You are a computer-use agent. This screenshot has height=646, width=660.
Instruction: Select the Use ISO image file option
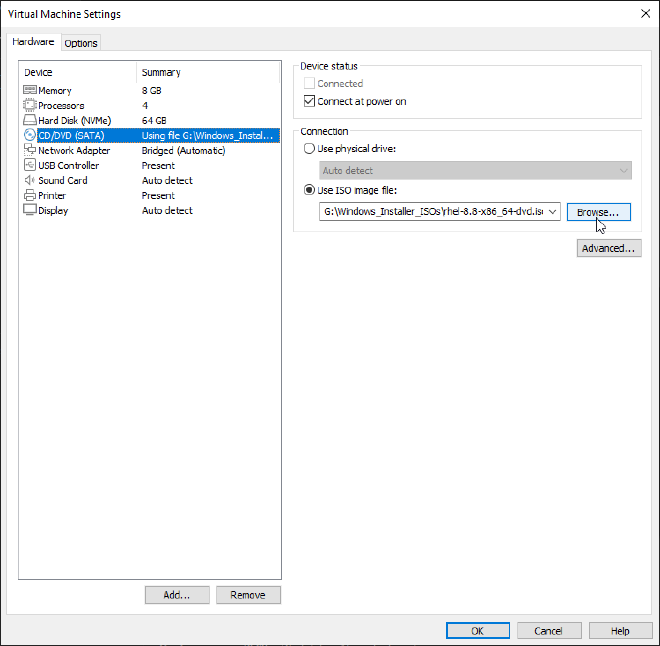(309, 190)
